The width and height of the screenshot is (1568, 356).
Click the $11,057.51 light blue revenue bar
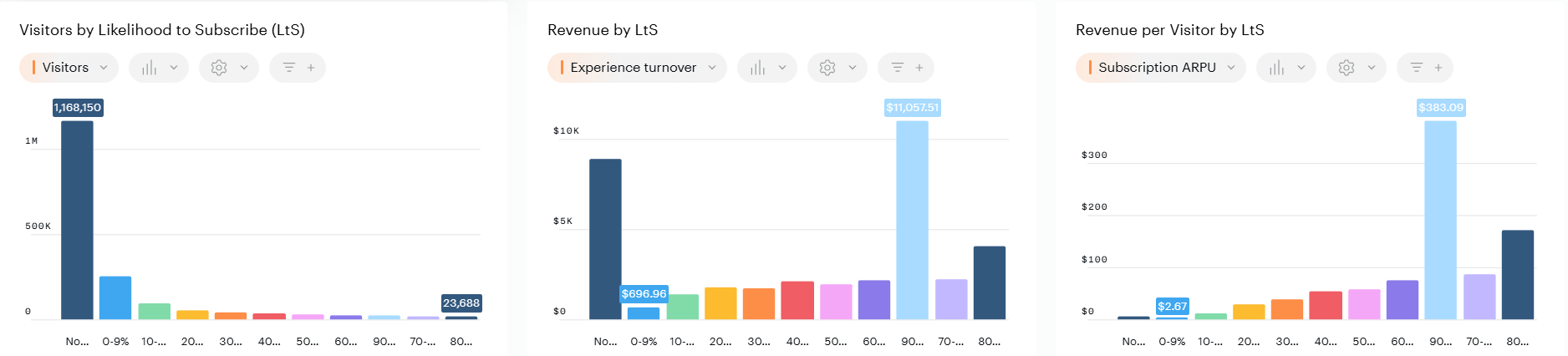pos(912,220)
